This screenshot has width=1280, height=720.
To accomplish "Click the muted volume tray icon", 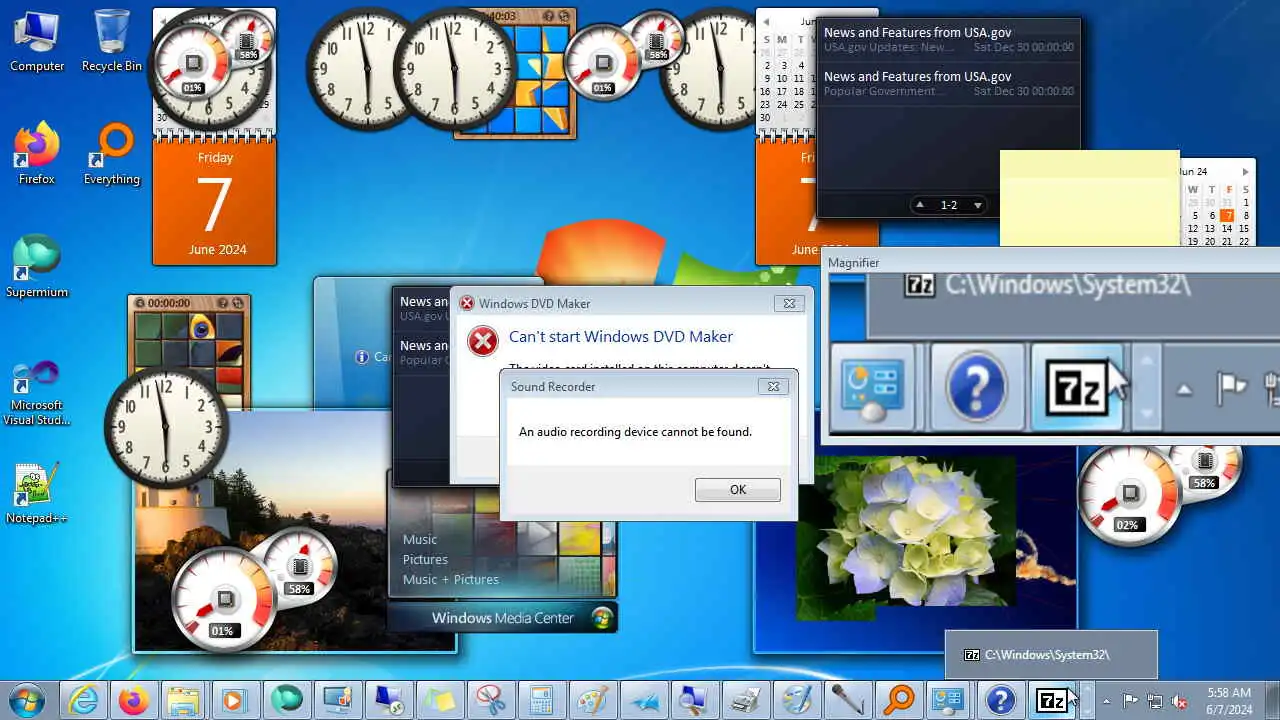I will click(x=1179, y=701).
